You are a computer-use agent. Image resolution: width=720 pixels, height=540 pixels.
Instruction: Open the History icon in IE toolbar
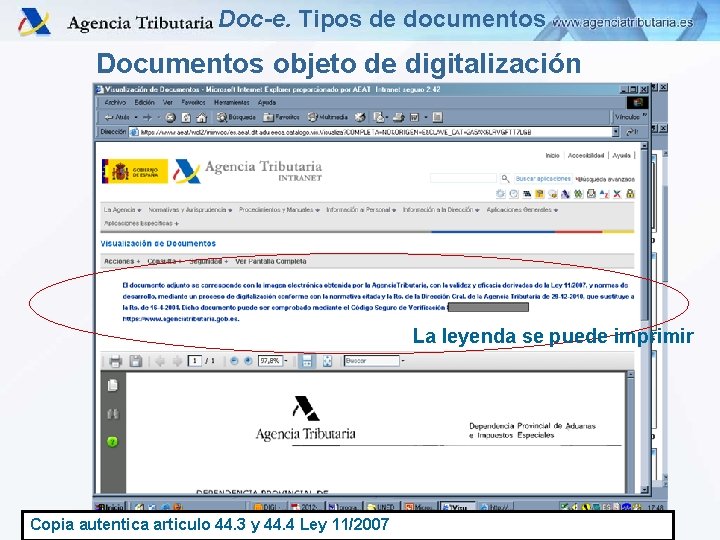click(360, 118)
